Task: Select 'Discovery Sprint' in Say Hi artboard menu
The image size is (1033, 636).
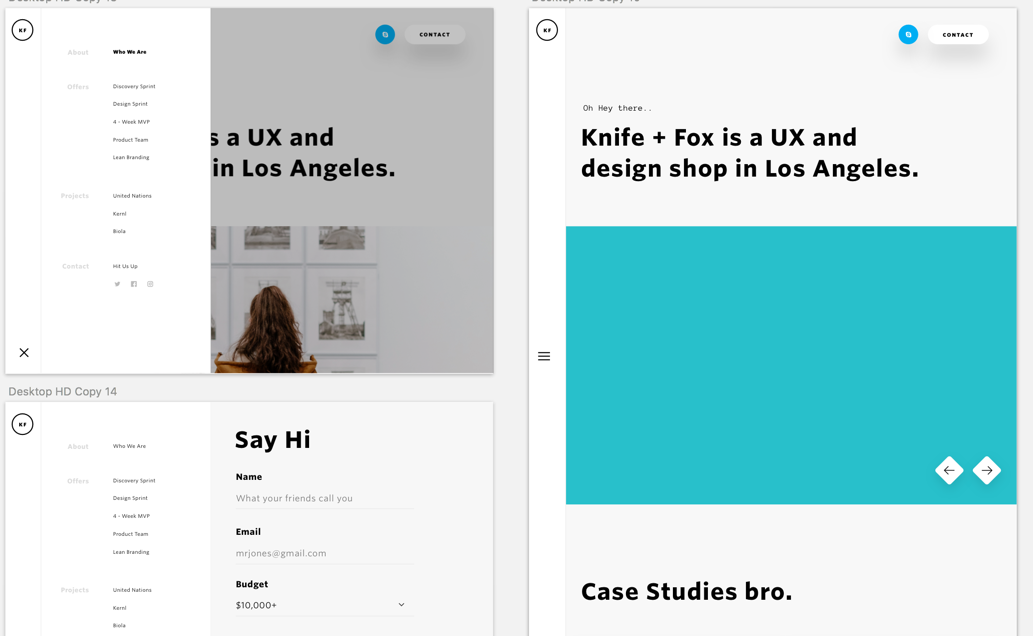Action: (134, 480)
